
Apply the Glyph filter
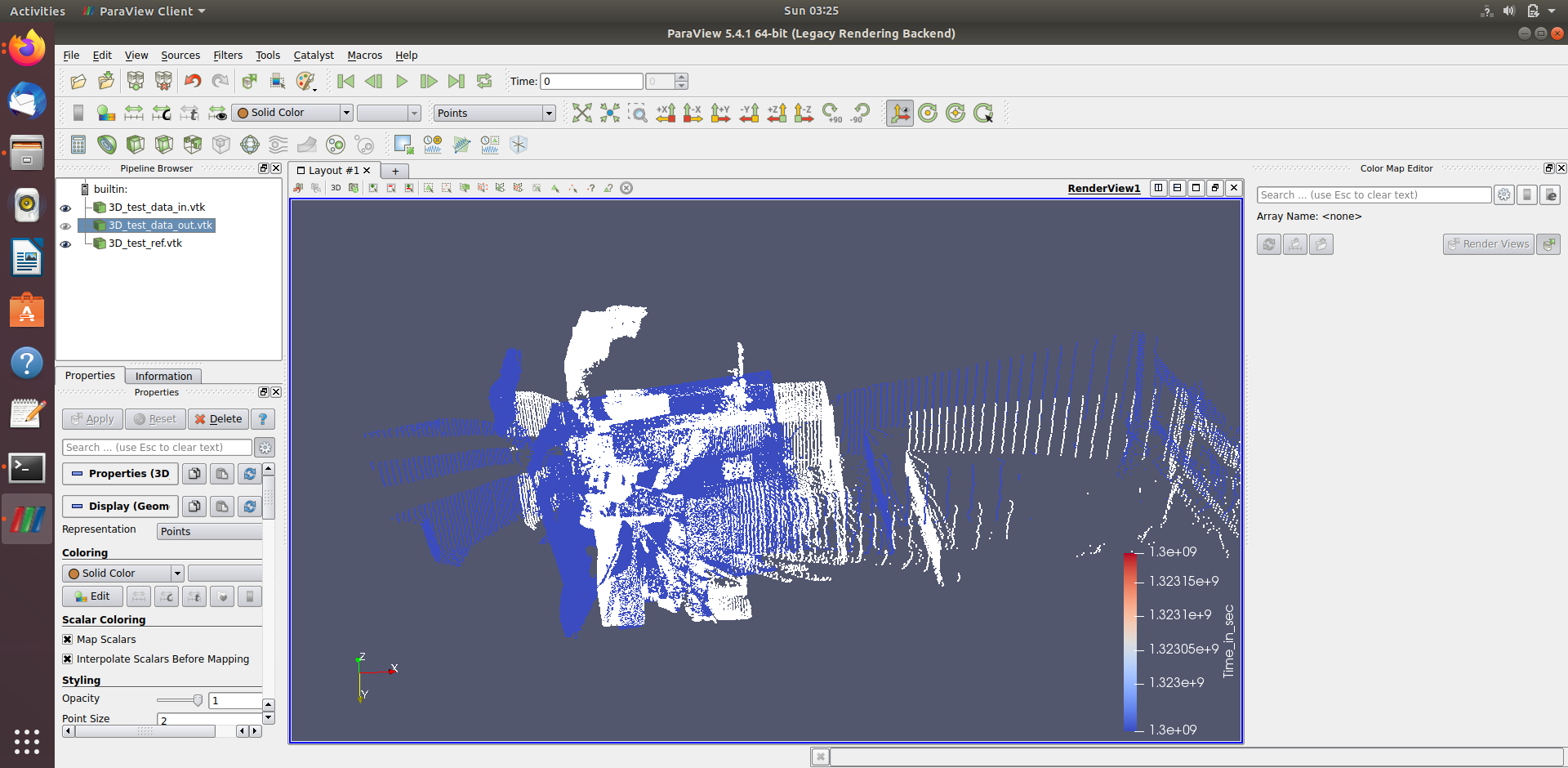tap(249, 145)
